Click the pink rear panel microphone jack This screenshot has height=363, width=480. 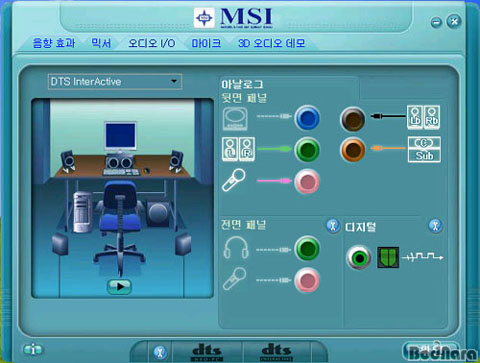click(x=307, y=181)
